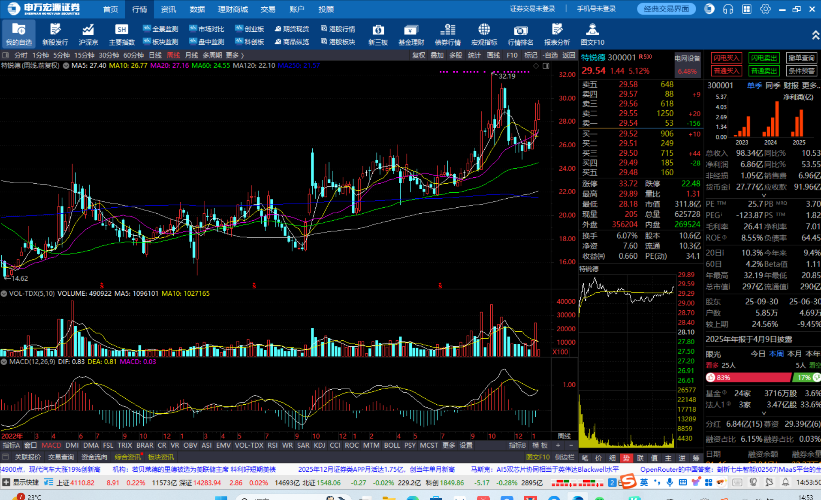Click 闪电卖出 button

[x=763, y=58]
